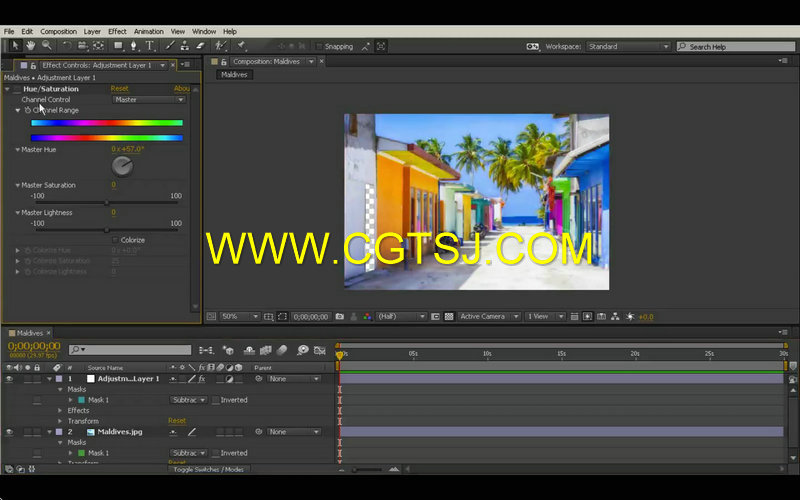Click the snapshot camera icon in viewer

click(340, 317)
